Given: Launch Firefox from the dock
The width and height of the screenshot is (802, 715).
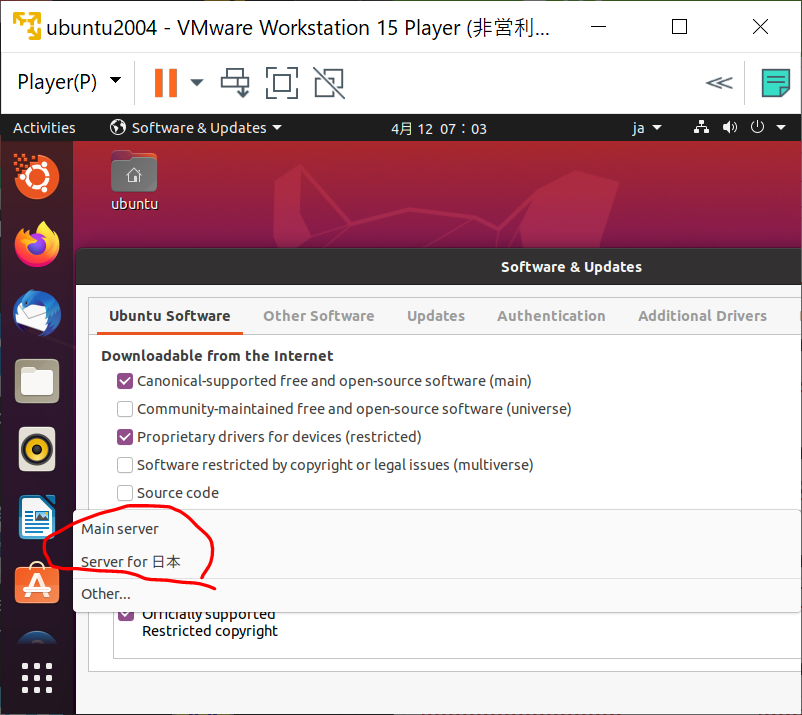Looking at the screenshot, I should click(x=37, y=244).
